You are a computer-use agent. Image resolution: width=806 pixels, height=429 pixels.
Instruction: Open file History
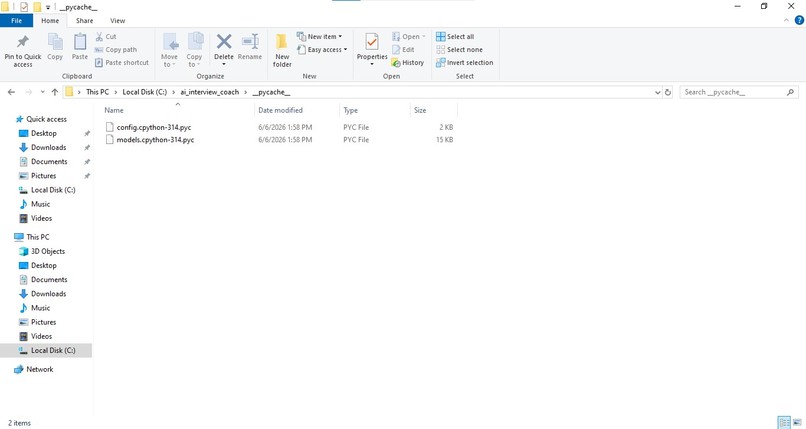click(x=408, y=63)
